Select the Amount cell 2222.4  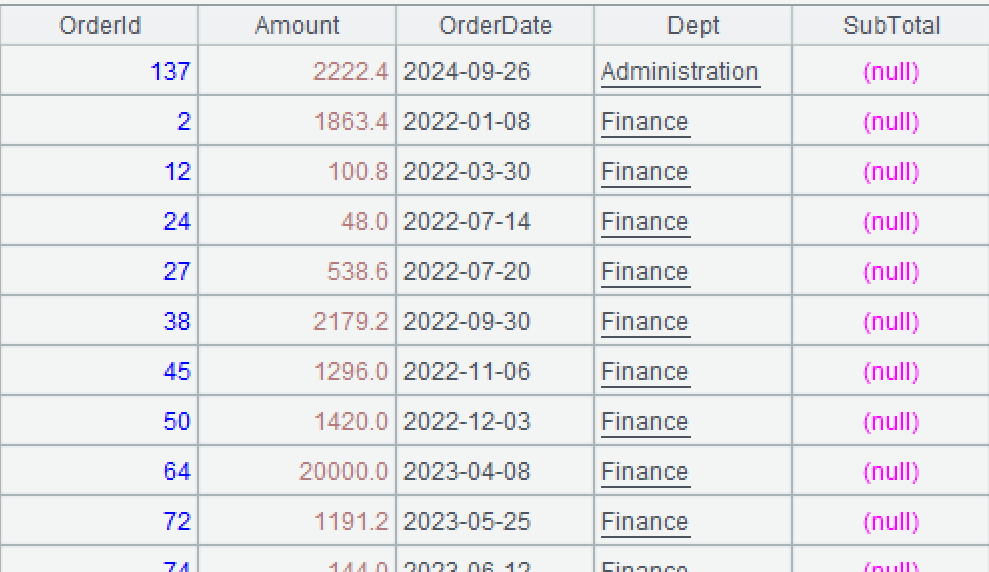coord(350,72)
